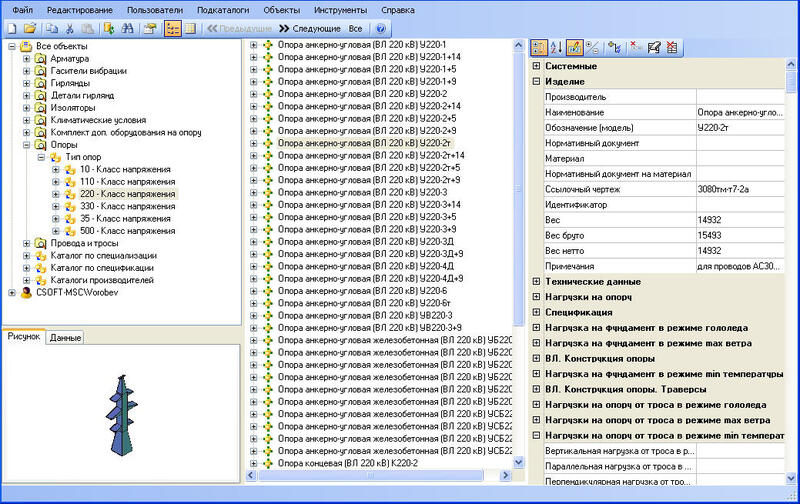The image size is (800, 504).
Task: Select list item ending У220-3Д+9
Action: coord(370,254)
